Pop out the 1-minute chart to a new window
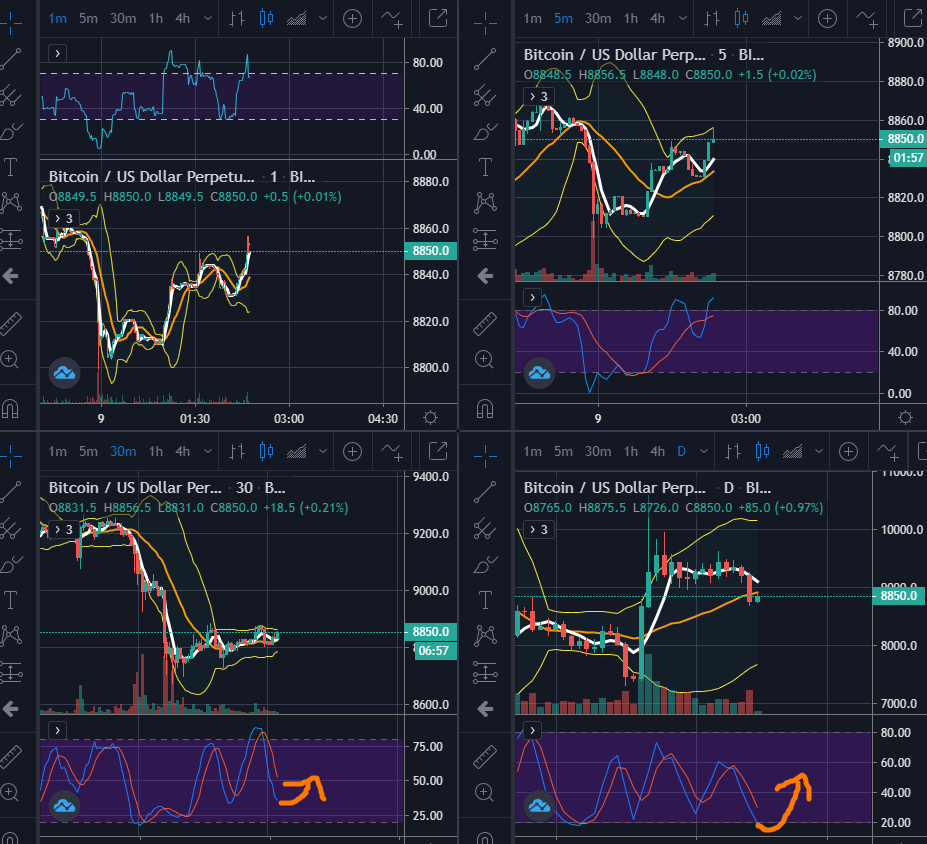Viewport: 927px width, 844px height. [x=437, y=18]
